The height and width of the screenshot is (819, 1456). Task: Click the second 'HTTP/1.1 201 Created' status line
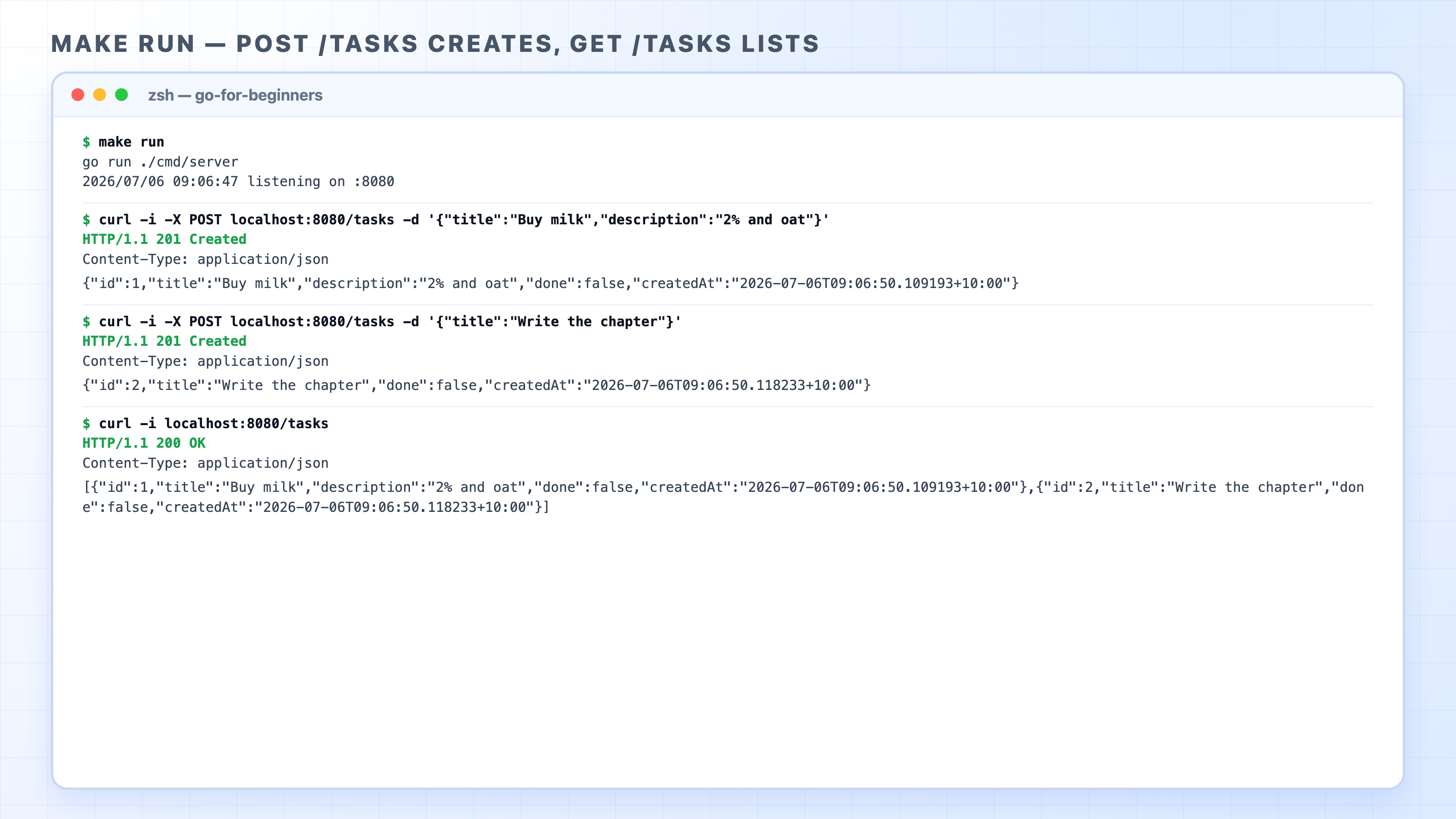(164, 341)
